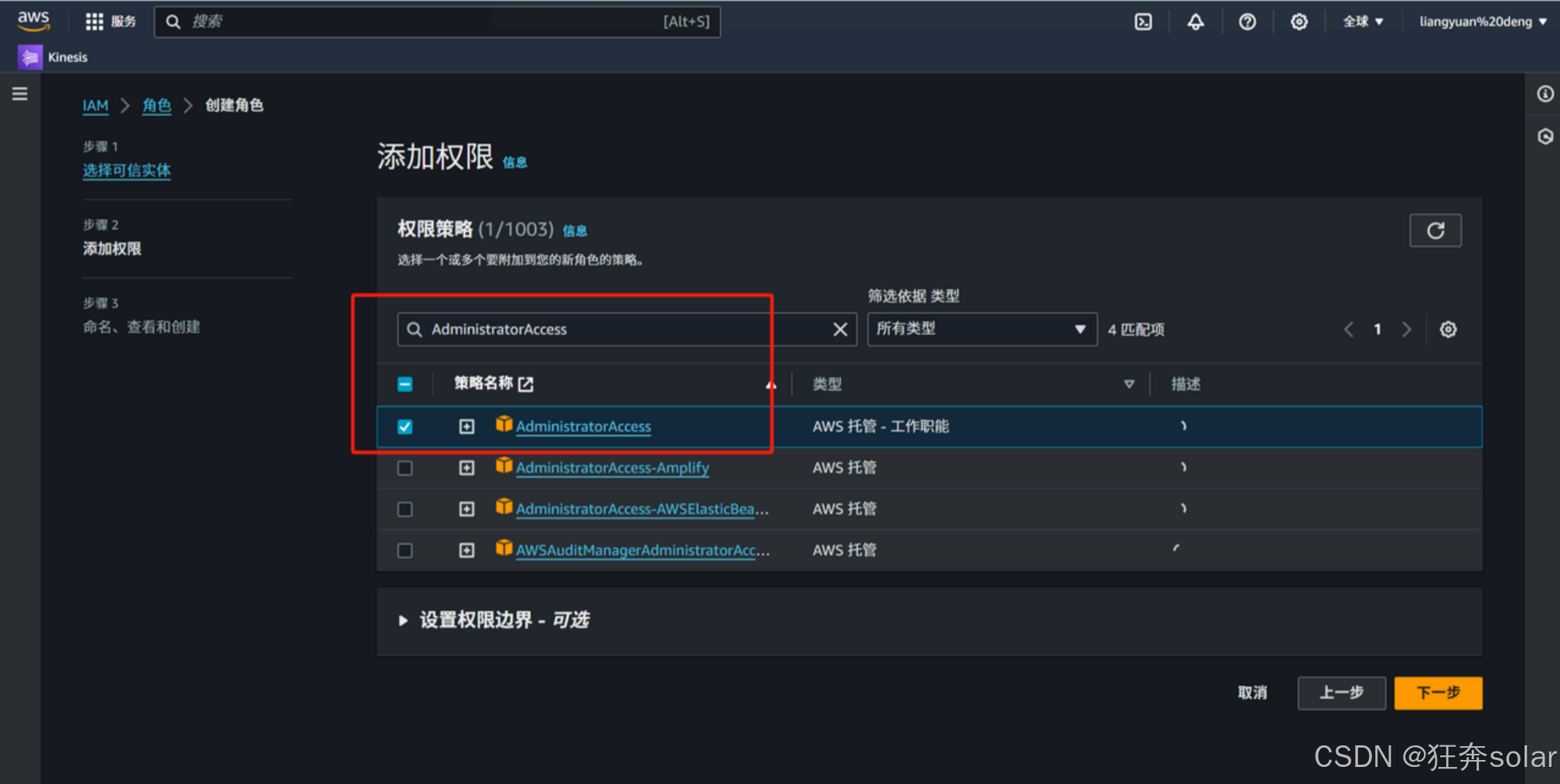Click the 描述 column header
1560x784 pixels.
click(x=1186, y=384)
